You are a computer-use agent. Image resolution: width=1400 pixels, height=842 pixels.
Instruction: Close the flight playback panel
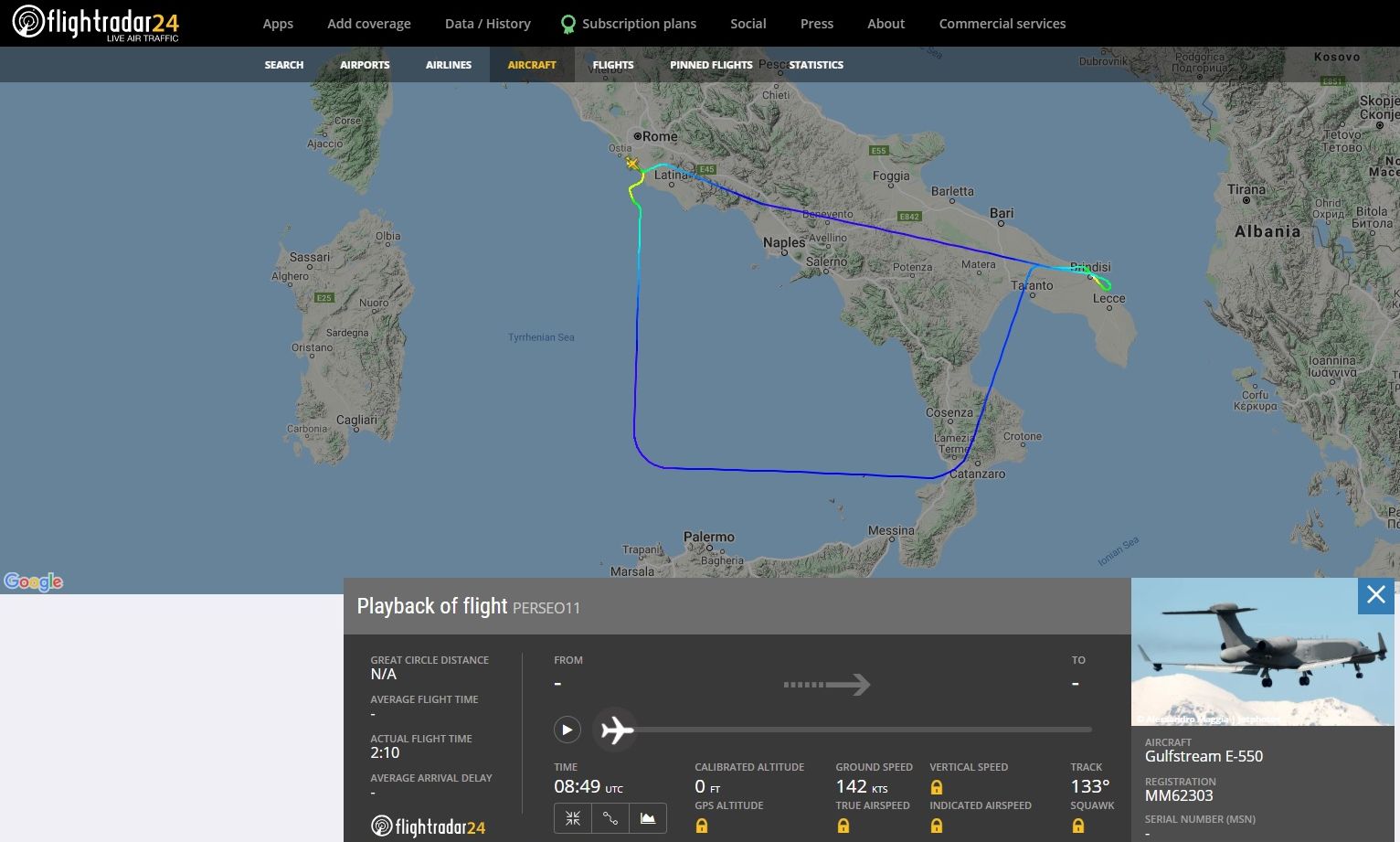coord(1376,596)
